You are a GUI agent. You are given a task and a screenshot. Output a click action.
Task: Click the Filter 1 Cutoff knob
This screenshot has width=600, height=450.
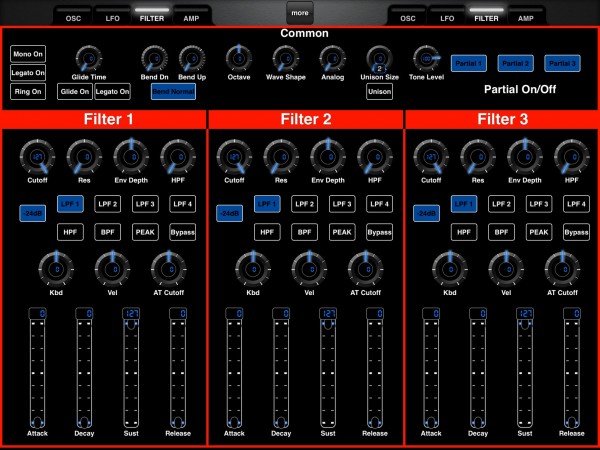(38, 157)
